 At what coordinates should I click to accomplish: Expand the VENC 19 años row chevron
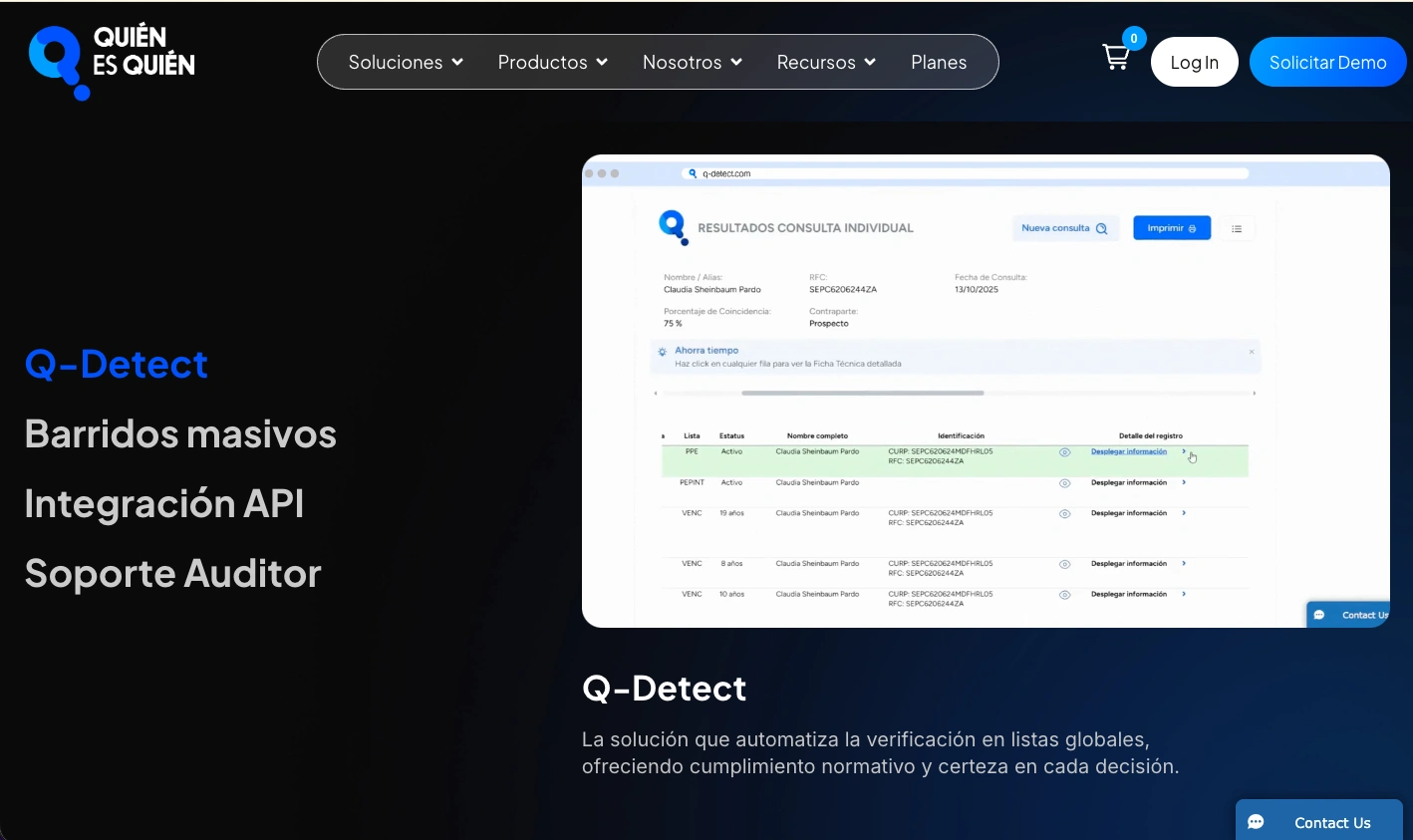1184,513
